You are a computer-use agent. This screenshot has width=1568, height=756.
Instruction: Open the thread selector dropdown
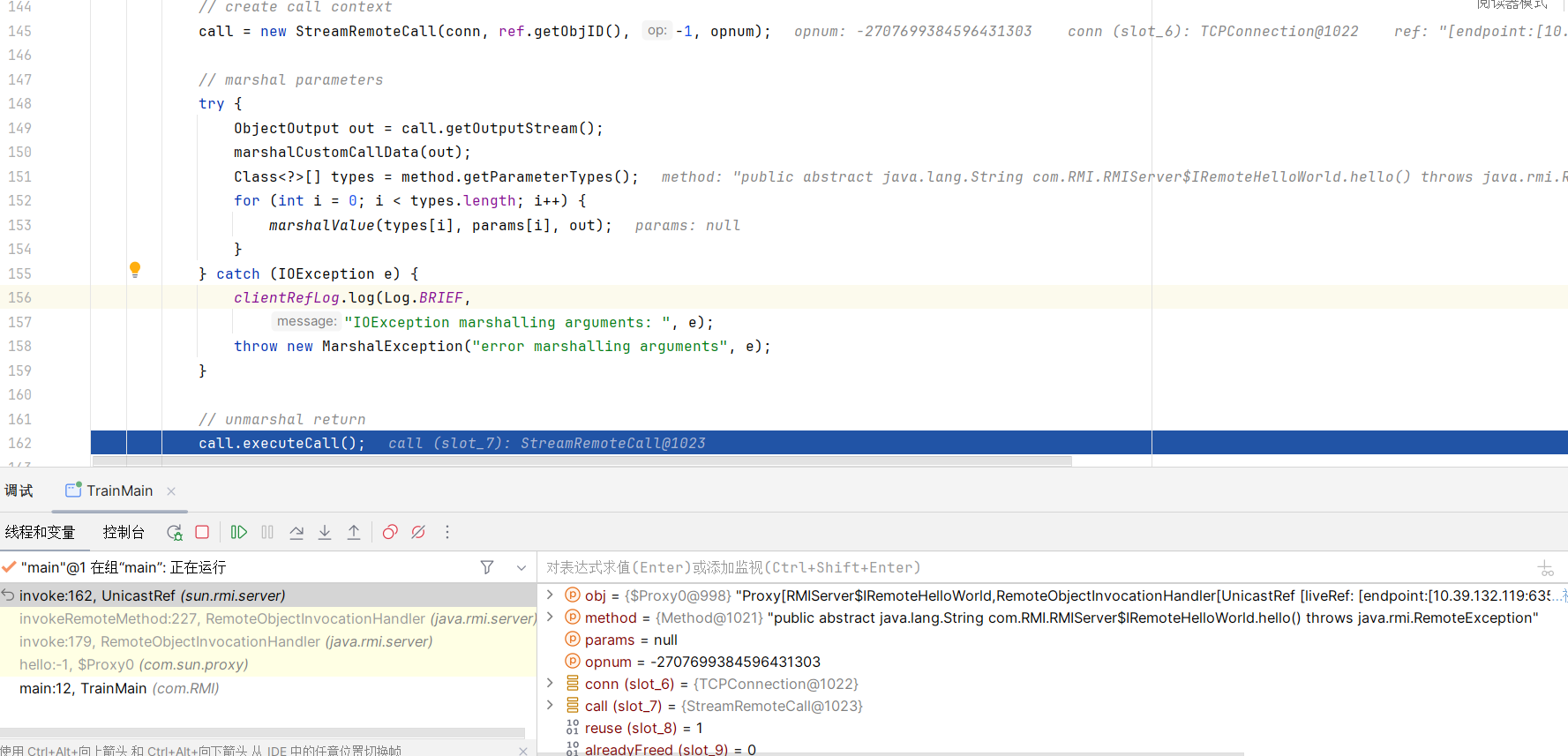(521, 567)
